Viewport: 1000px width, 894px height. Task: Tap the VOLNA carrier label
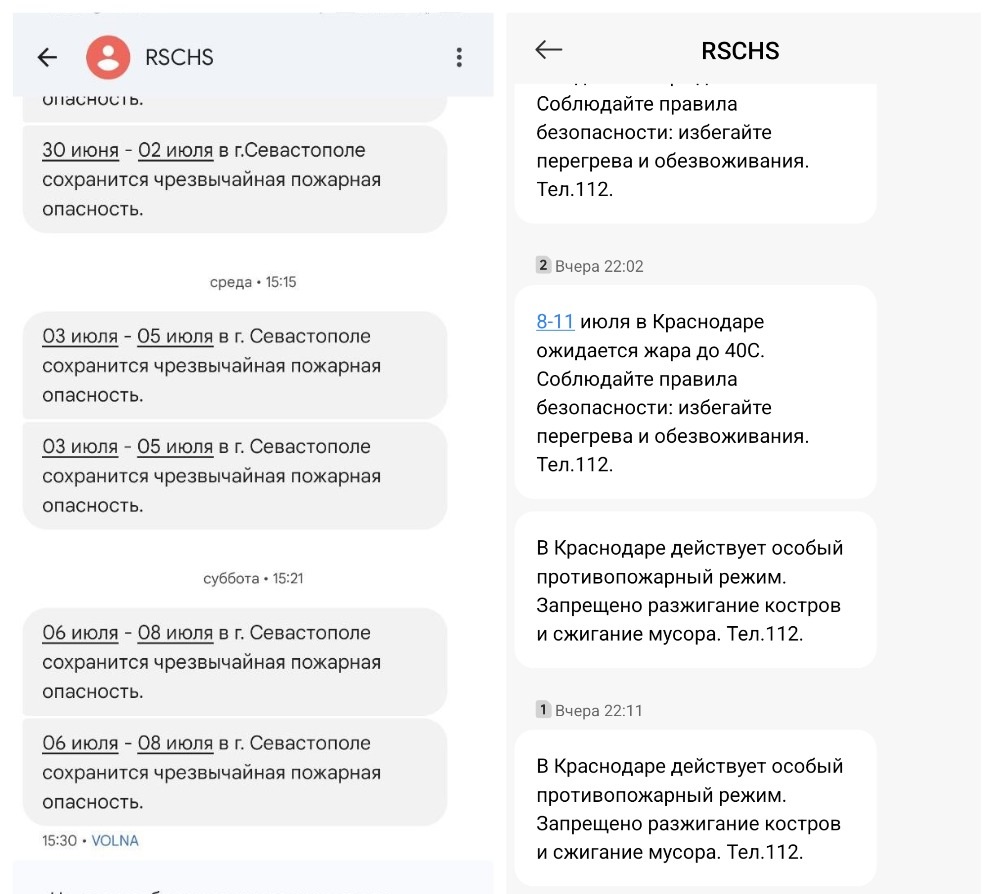pyautogui.click(x=115, y=841)
